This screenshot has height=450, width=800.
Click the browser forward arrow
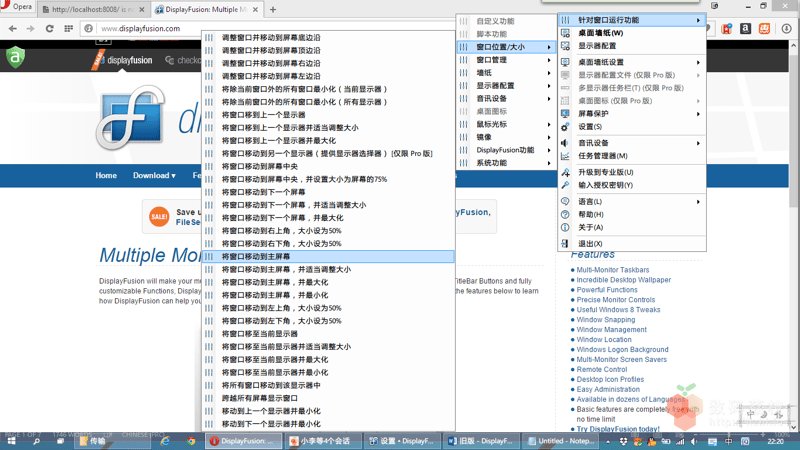point(31,29)
